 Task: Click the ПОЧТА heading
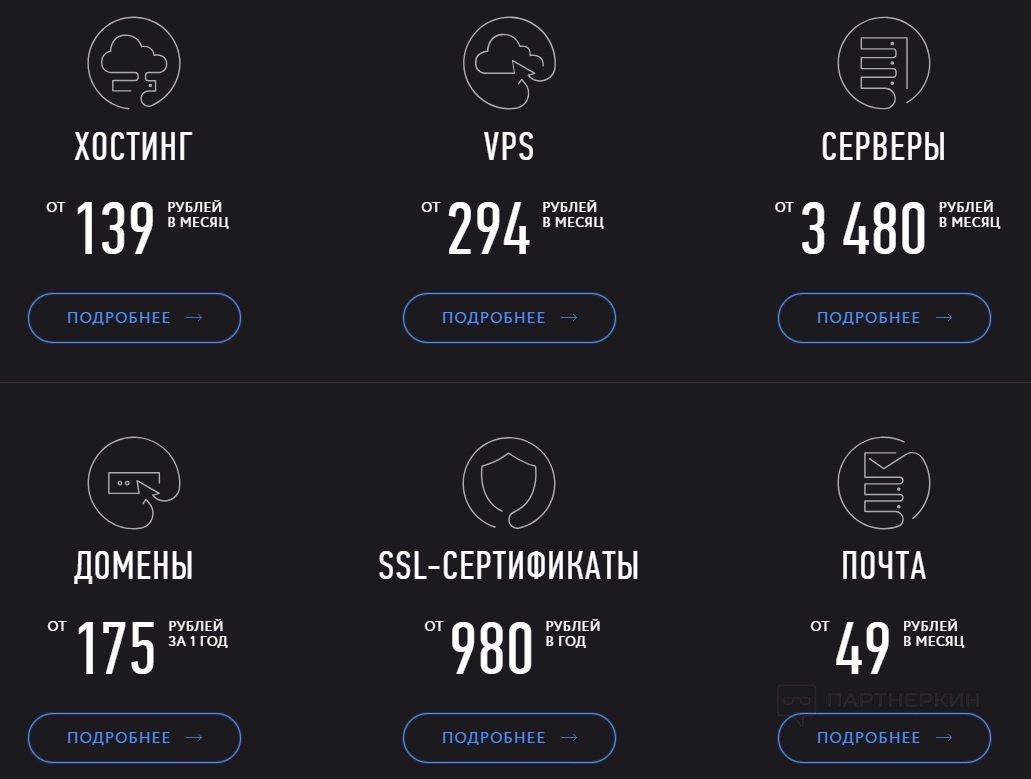point(883,566)
